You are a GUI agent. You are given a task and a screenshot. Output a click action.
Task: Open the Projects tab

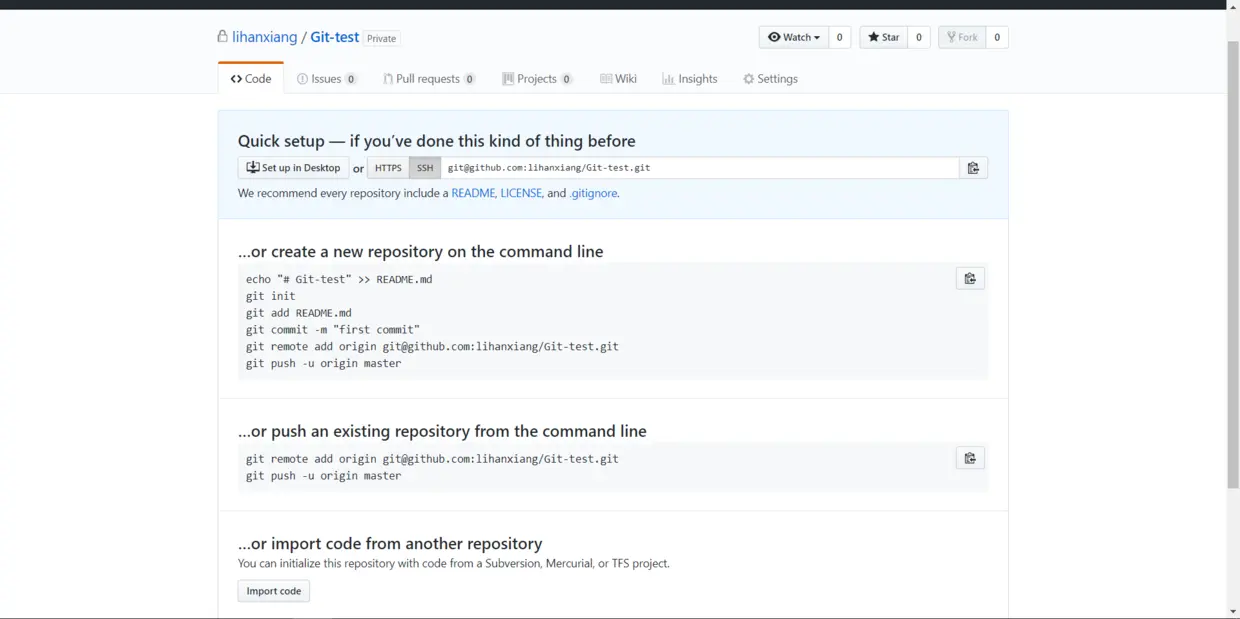coord(538,79)
